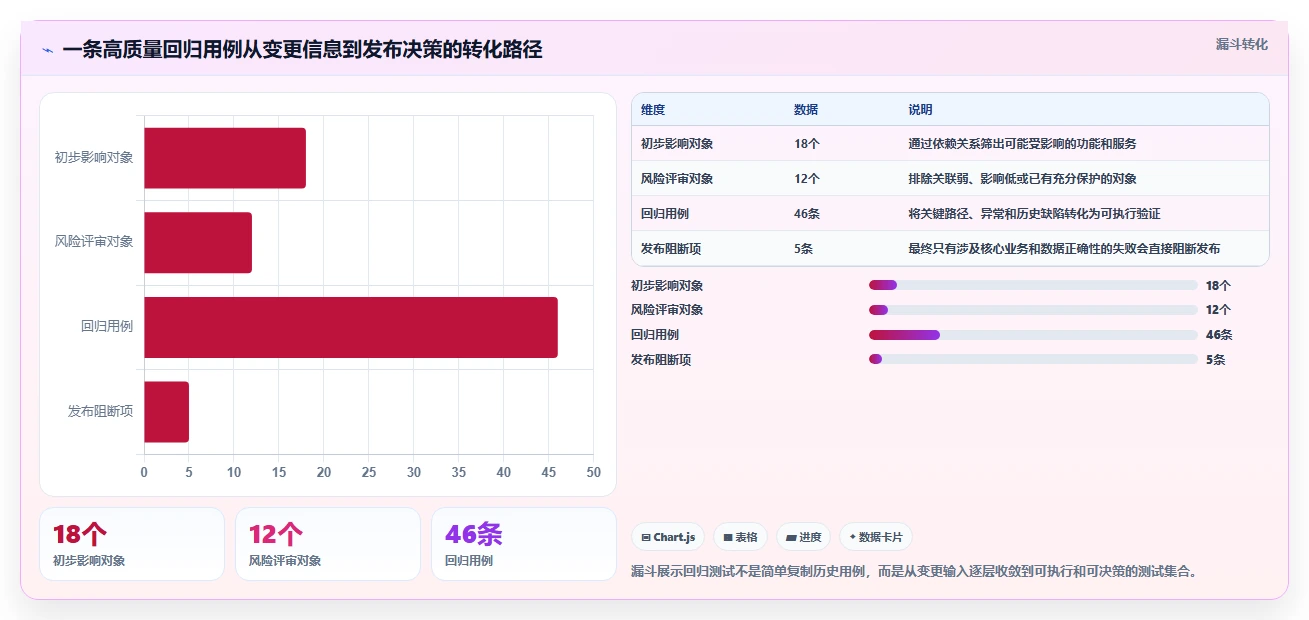
Task: Click x-axis tick label 50
Action: tap(593, 472)
